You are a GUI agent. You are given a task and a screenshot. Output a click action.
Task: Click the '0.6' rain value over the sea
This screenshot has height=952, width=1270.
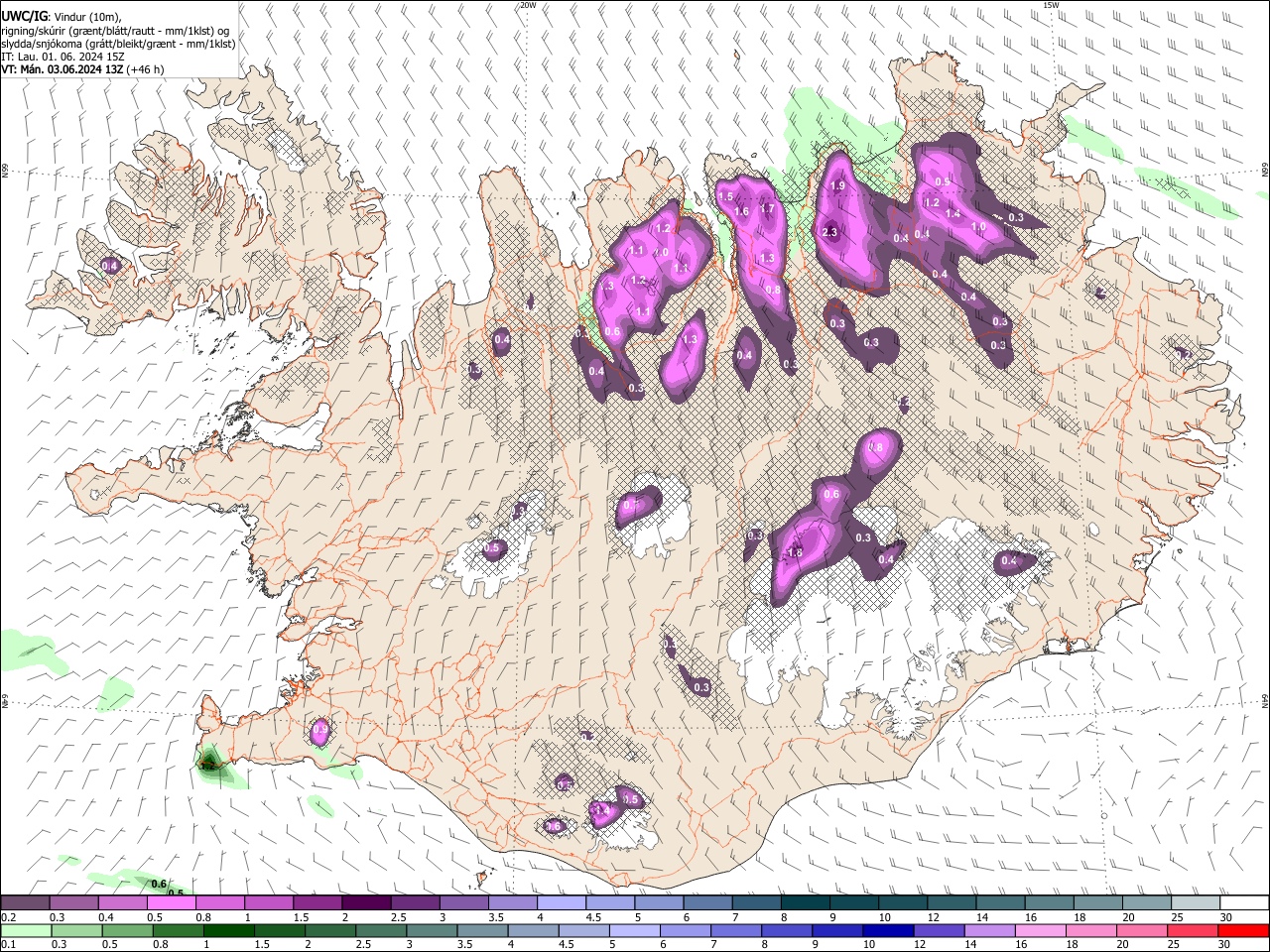(x=159, y=884)
